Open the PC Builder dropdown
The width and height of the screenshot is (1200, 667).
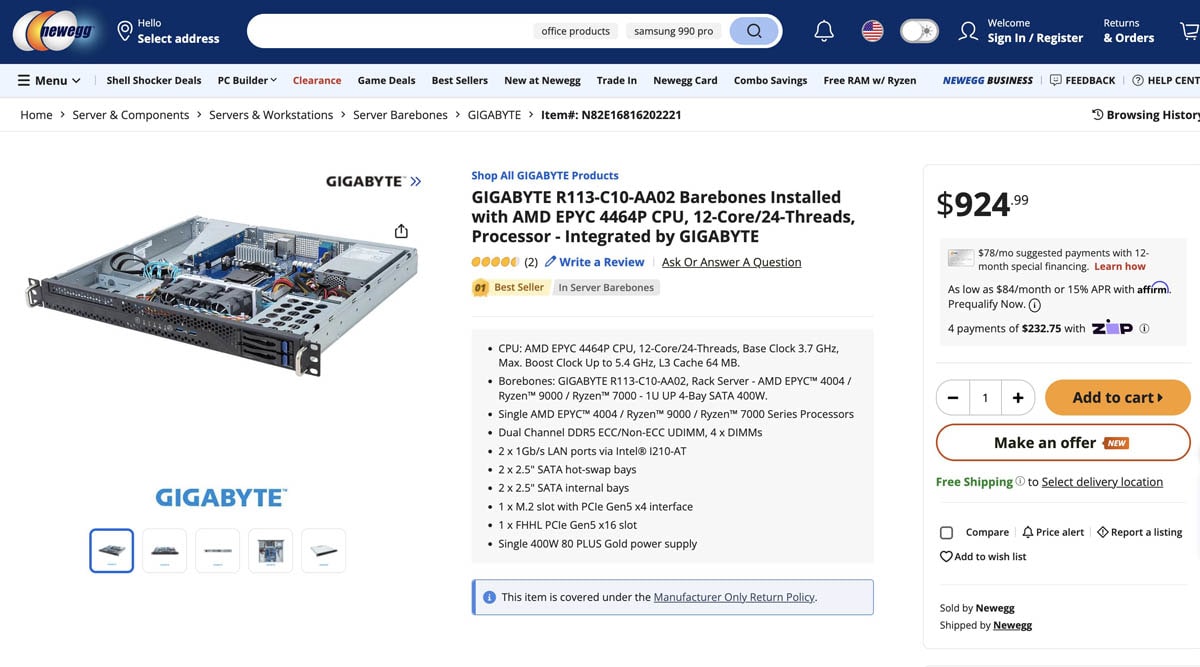(247, 80)
